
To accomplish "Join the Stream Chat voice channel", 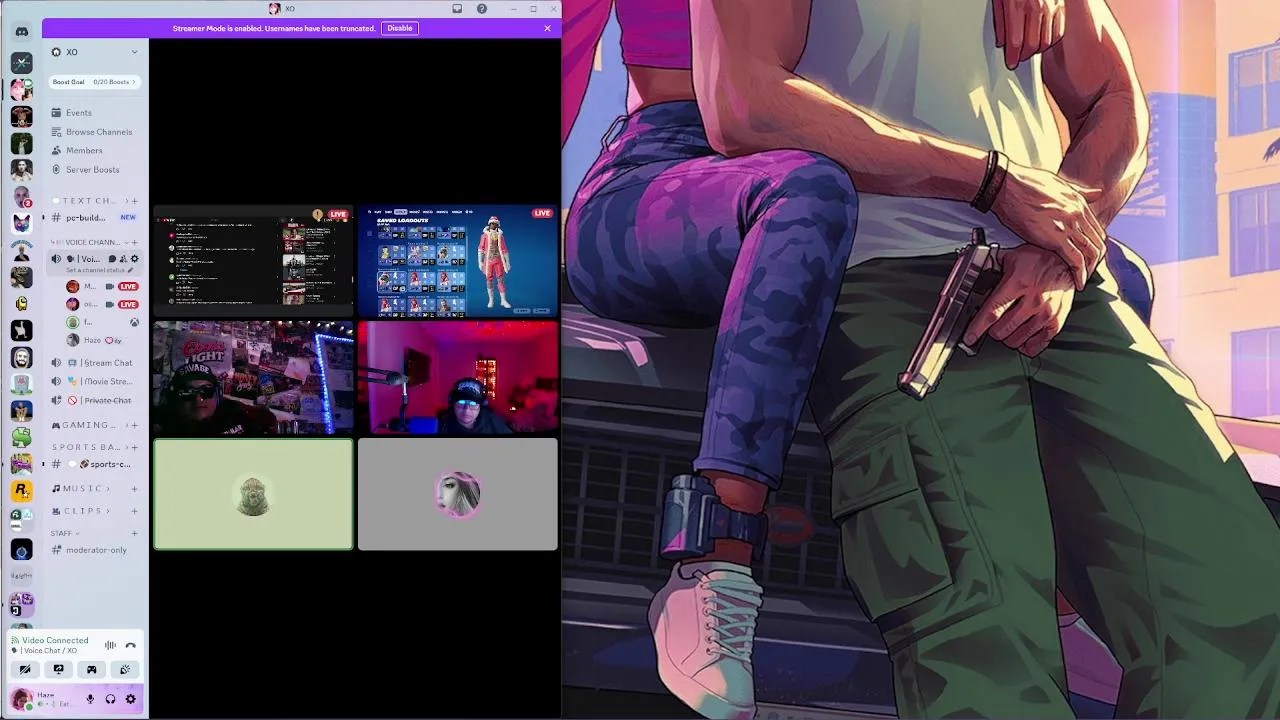I will [x=95, y=363].
